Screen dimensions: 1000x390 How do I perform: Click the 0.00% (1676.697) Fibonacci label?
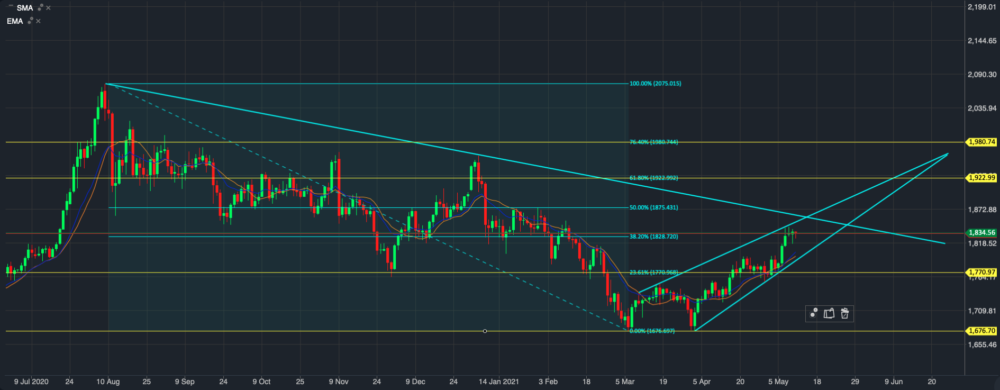tap(653, 331)
